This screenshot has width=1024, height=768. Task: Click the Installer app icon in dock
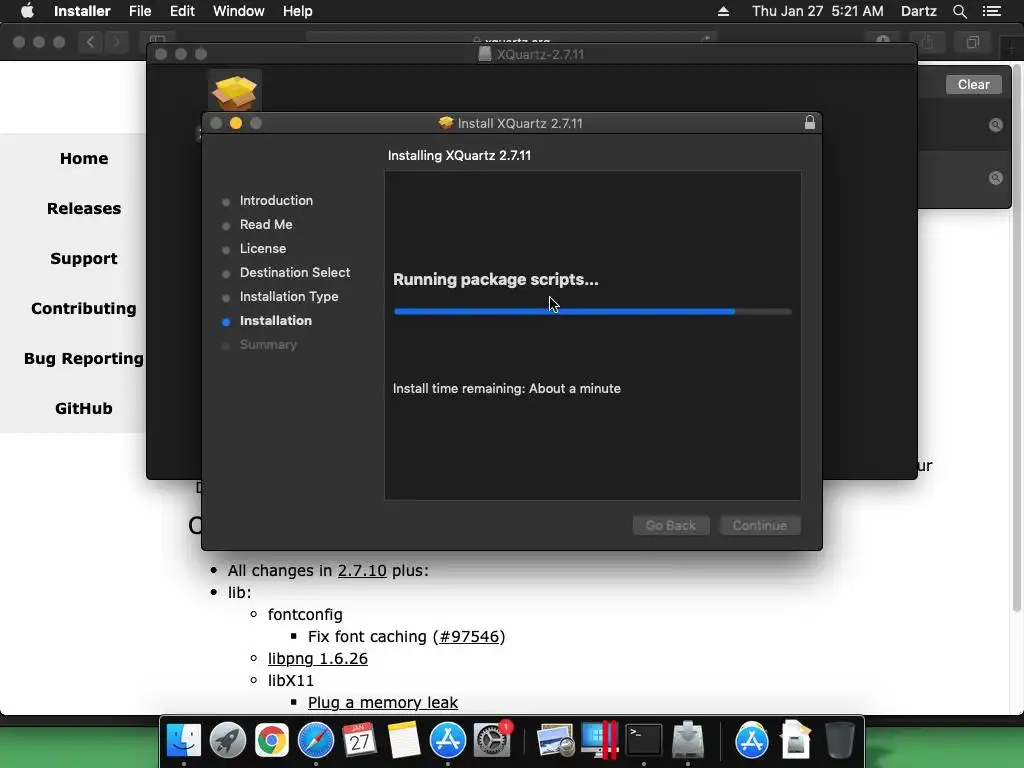688,740
